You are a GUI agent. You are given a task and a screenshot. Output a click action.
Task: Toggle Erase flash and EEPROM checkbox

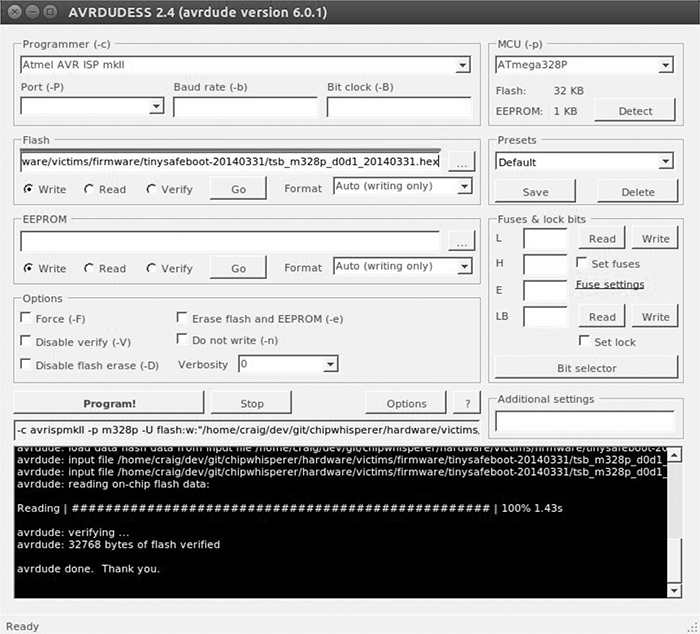pos(182,318)
